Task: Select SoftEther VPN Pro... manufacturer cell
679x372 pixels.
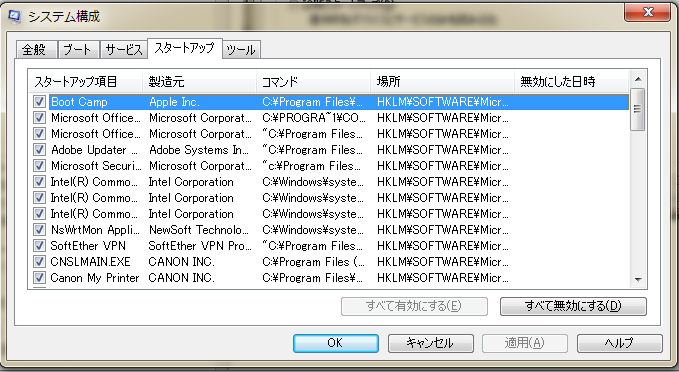Action: [x=200, y=246]
